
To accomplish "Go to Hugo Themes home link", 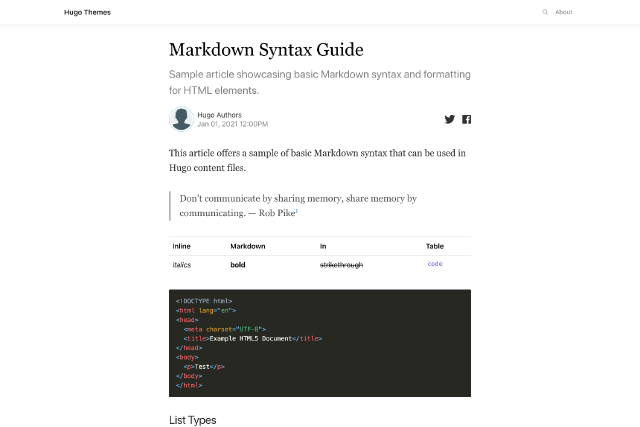I will point(90,12).
